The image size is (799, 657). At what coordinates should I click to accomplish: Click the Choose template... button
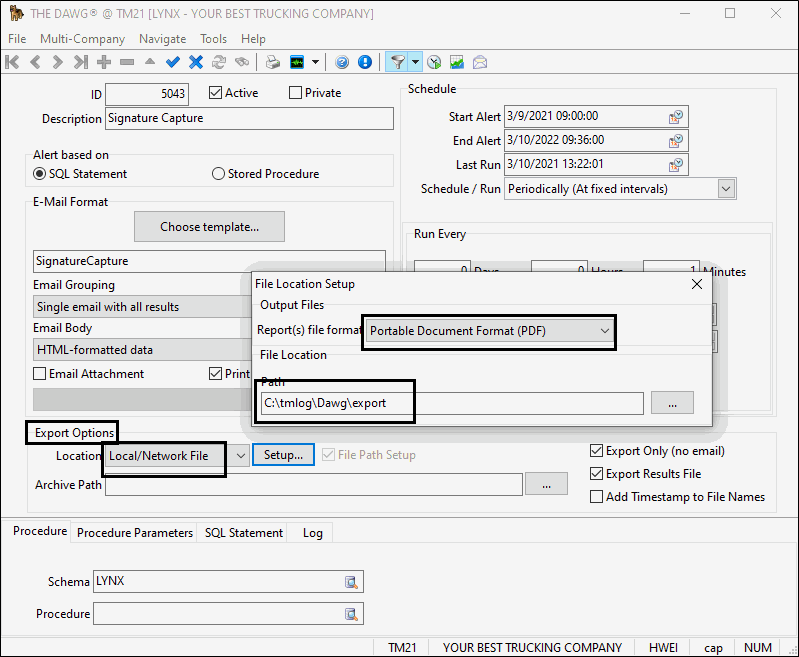(209, 227)
